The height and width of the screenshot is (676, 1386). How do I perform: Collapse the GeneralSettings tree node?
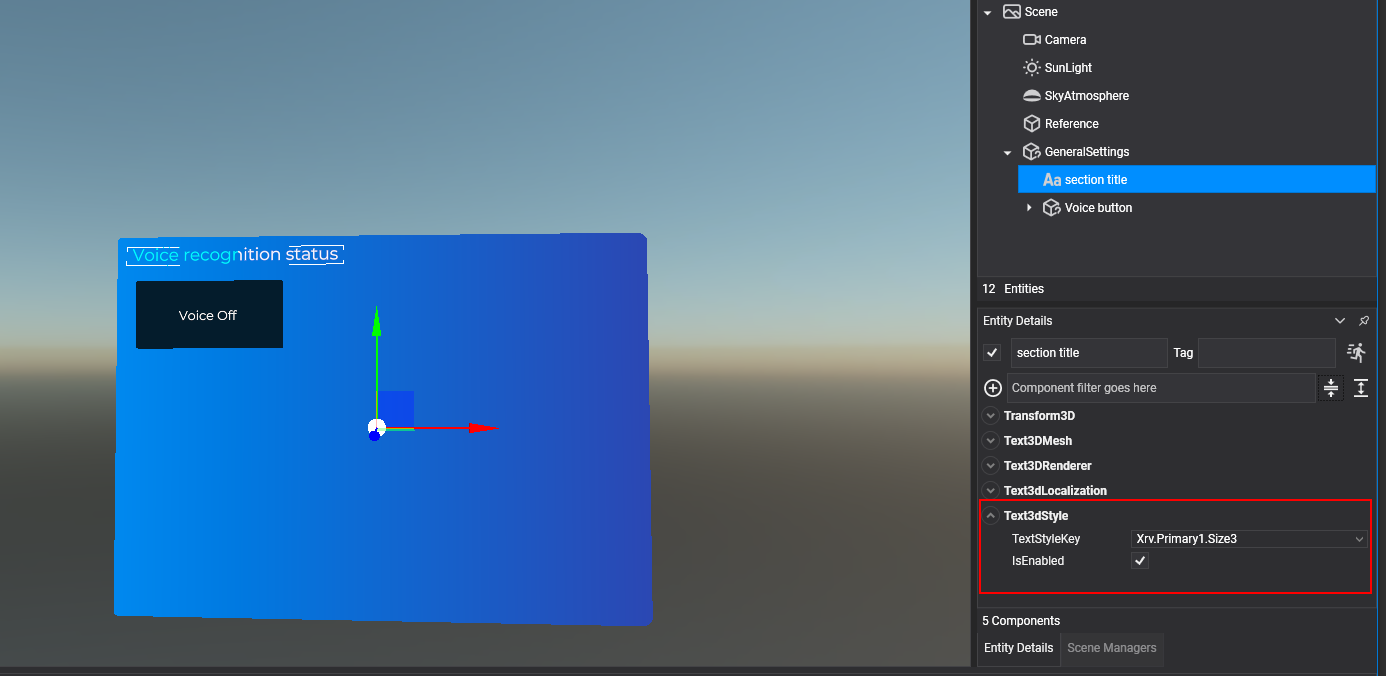pos(1008,152)
